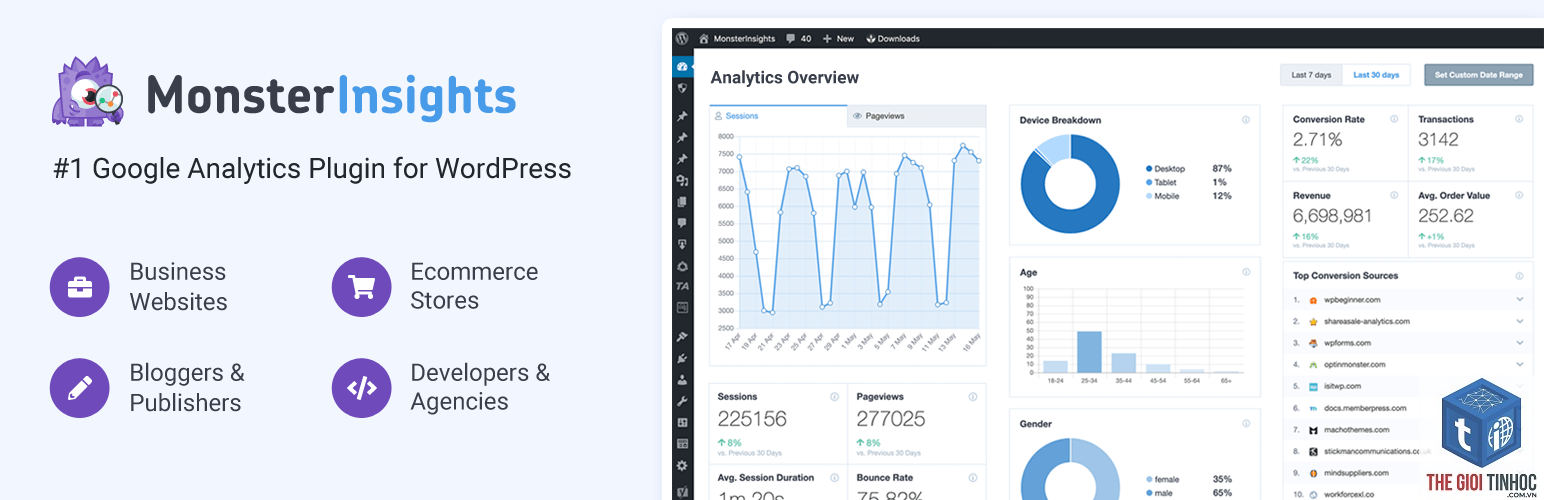This screenshot has width=1544, height=500.
Task: Click the machothemes.com source entry
Action: [1357, 430]
